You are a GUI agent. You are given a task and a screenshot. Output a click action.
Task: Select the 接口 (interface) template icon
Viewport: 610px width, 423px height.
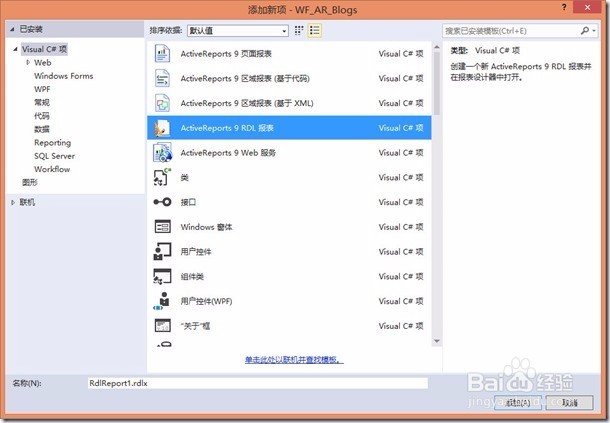[162, 202]
